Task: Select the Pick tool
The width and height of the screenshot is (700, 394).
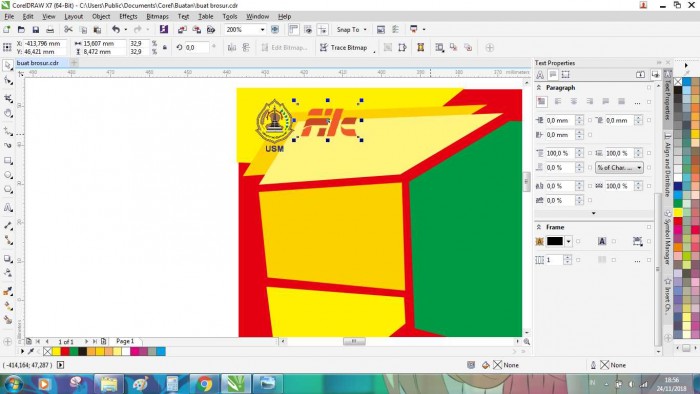Action: [x=8, y=66]
